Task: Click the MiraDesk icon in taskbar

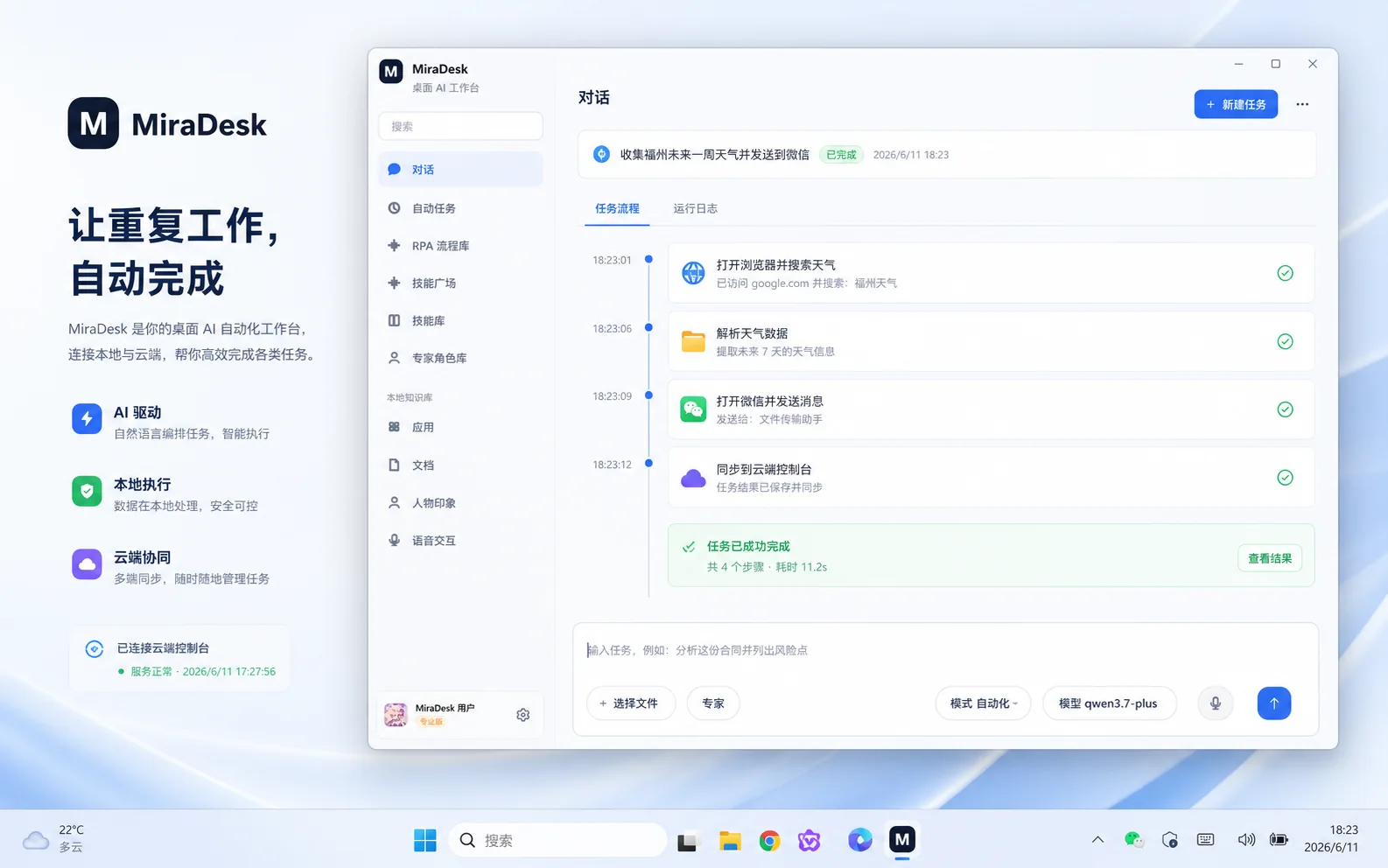Action: [902, 840]
